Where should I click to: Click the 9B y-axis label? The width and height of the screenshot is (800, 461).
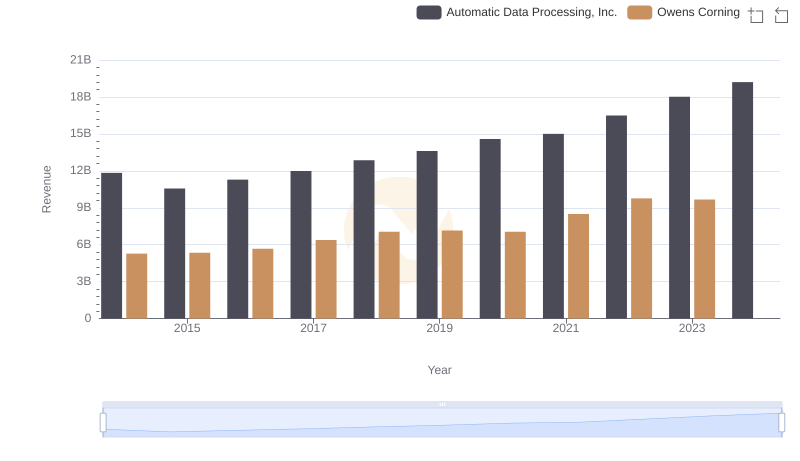[x=84, y=208]
